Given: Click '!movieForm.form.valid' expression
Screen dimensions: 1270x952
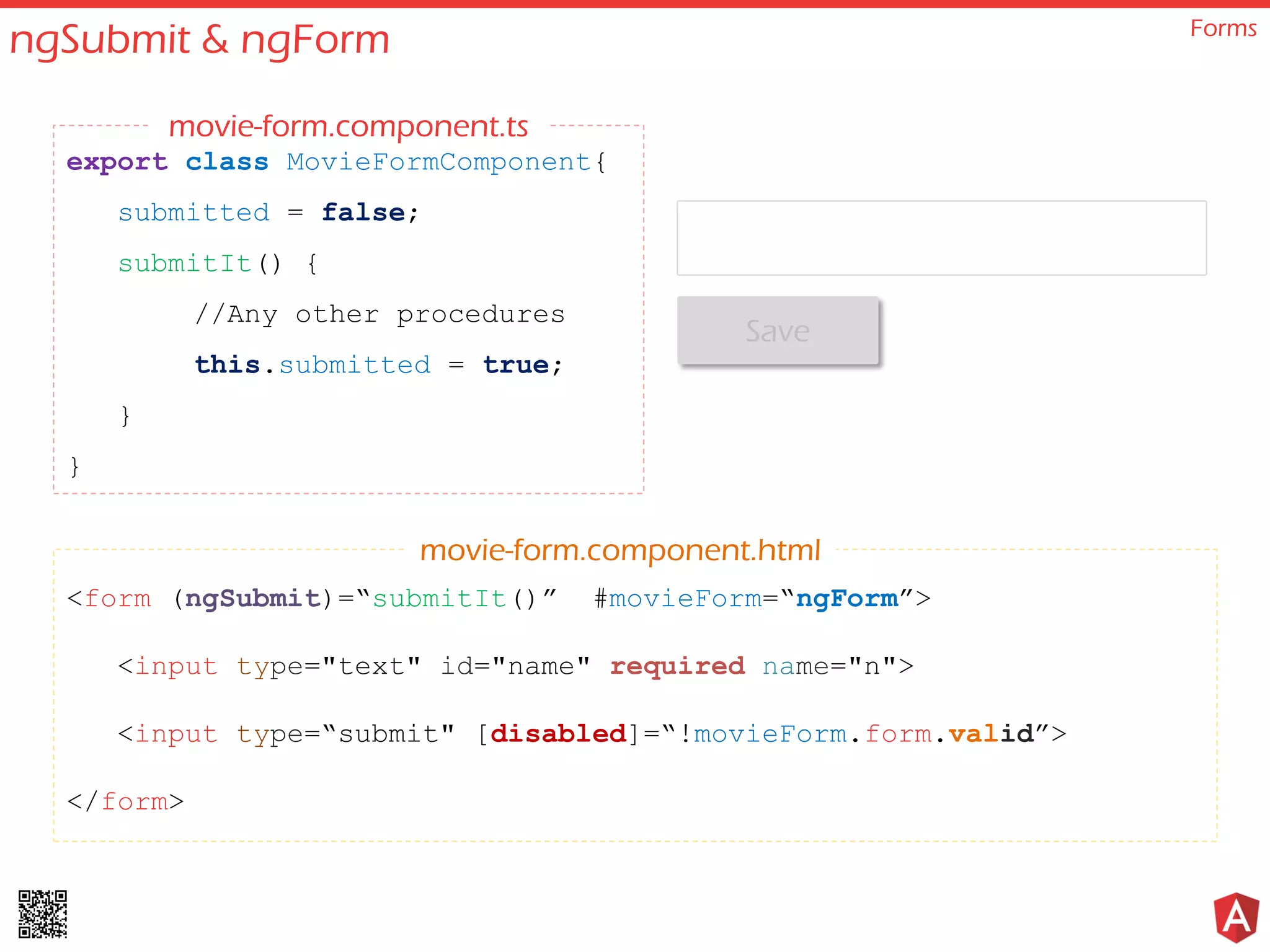Looking at the screenshot, I should tap(856, 734).
